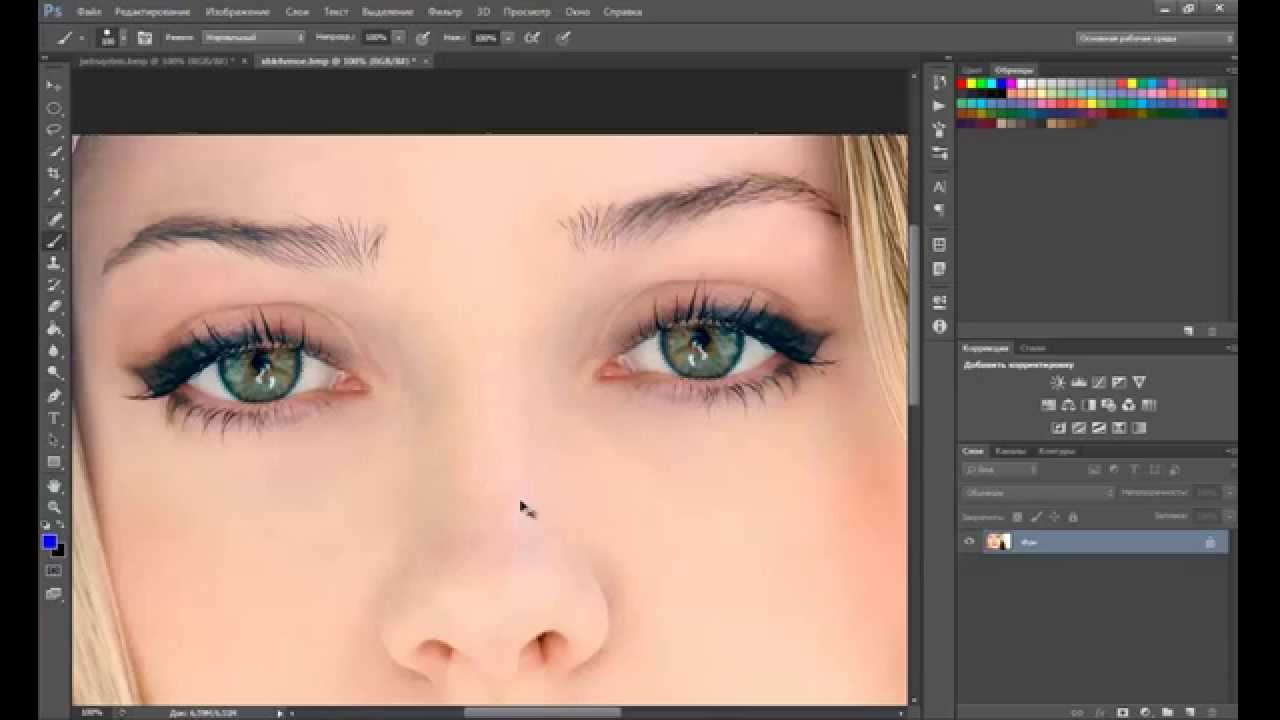Expand the workspace switcher dropdown

1155,38
